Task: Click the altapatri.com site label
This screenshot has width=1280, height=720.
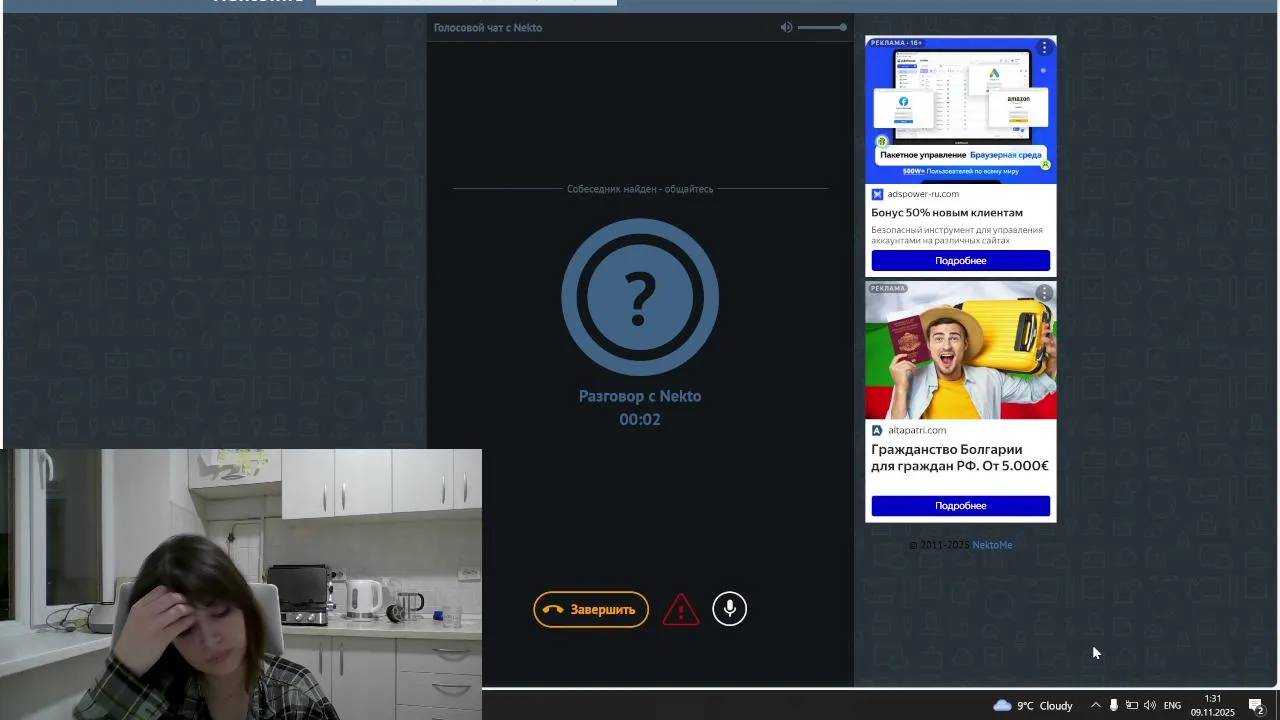Action: tap(917, 430)
